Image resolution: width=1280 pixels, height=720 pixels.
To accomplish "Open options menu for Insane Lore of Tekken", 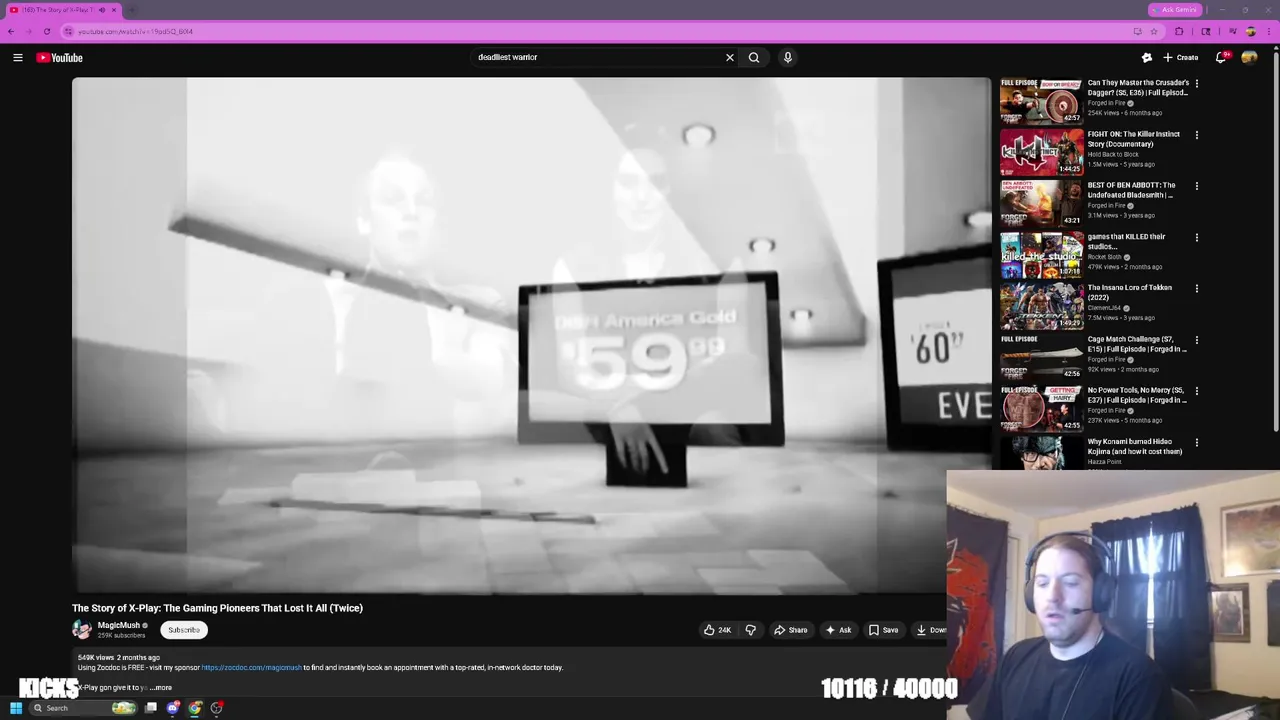I will [x=1197, y=289].
